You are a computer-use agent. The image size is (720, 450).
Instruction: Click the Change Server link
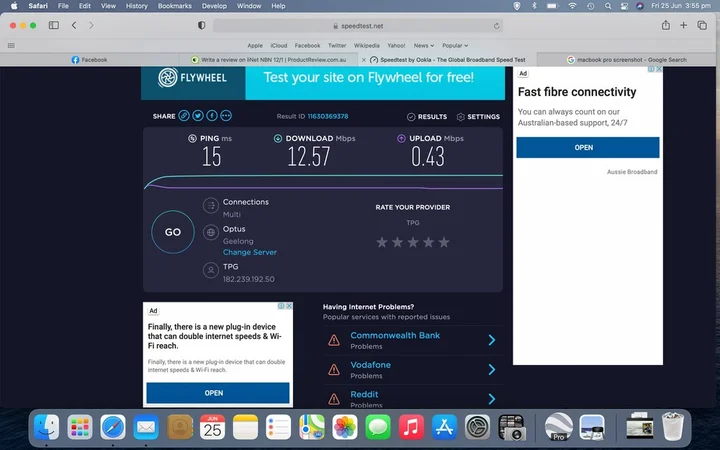250,252
